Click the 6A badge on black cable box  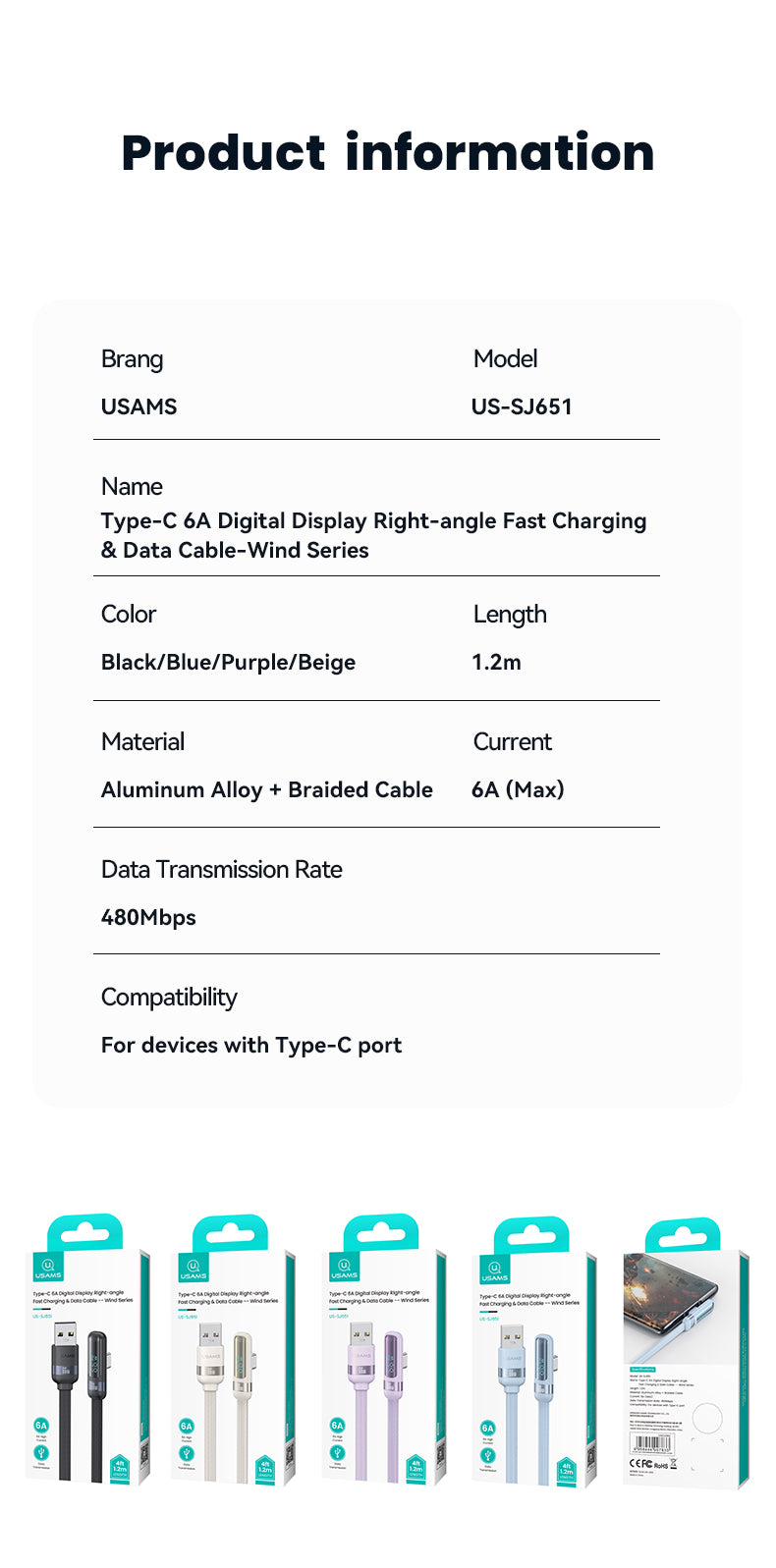pyautogui.click(x=41, y=1425)
